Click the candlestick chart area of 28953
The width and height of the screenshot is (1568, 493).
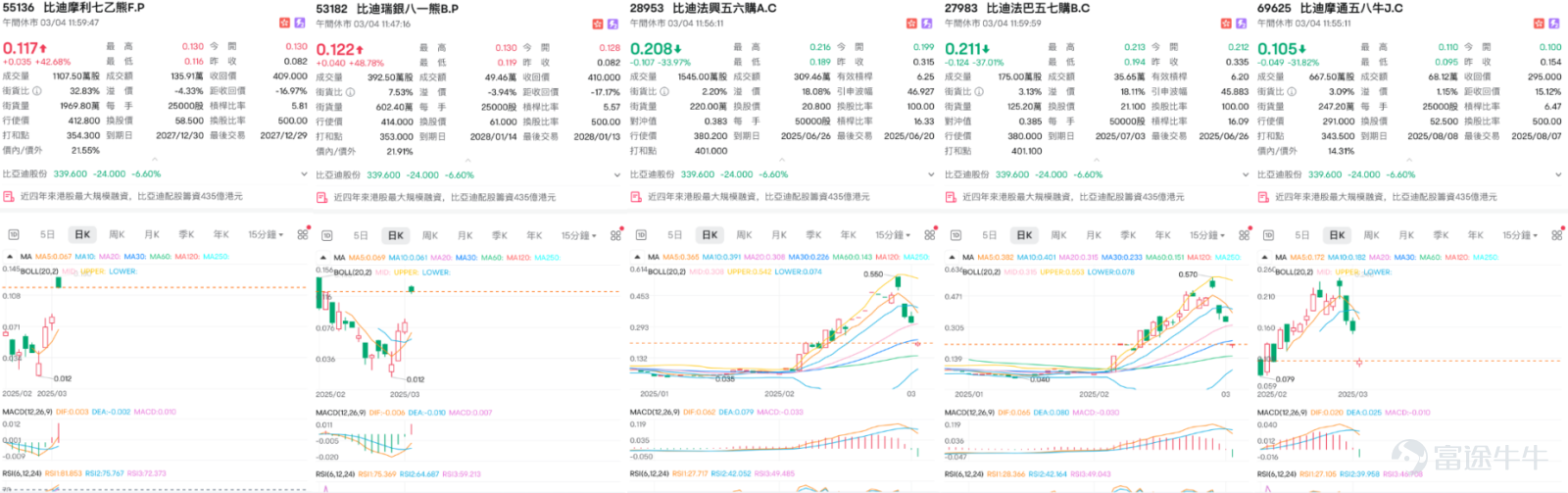point(781,328)
